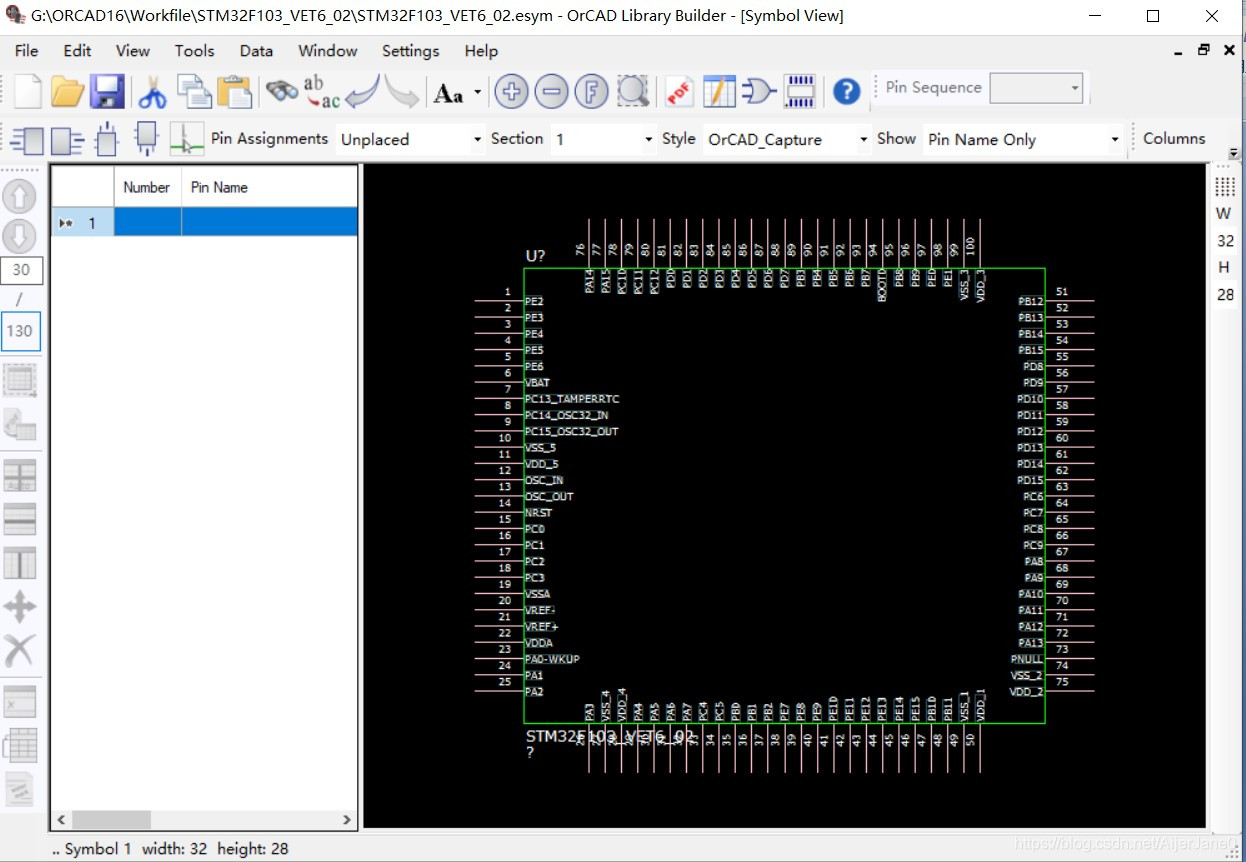Expand the Style OrCAD_Capture dropdown
Viewport: 1246px width, 862px height.
[863, 140]
